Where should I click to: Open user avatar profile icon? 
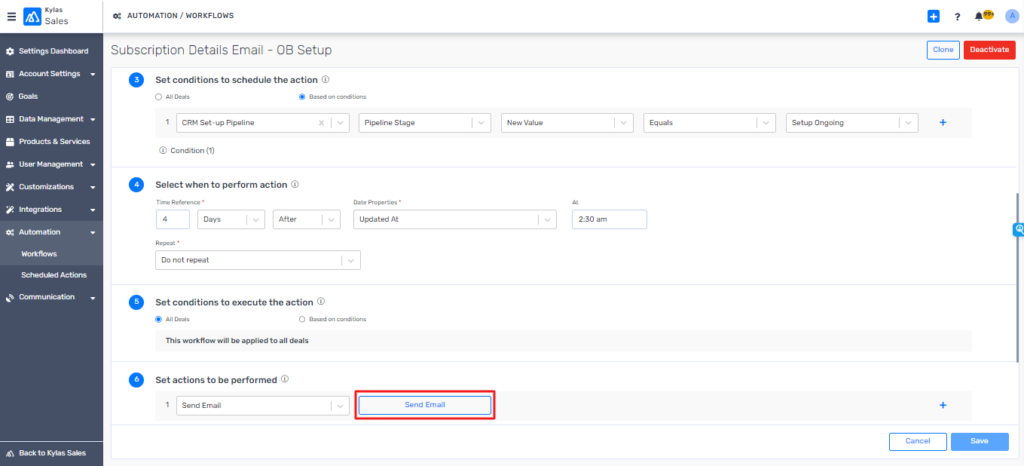(x=1012, y=16)
